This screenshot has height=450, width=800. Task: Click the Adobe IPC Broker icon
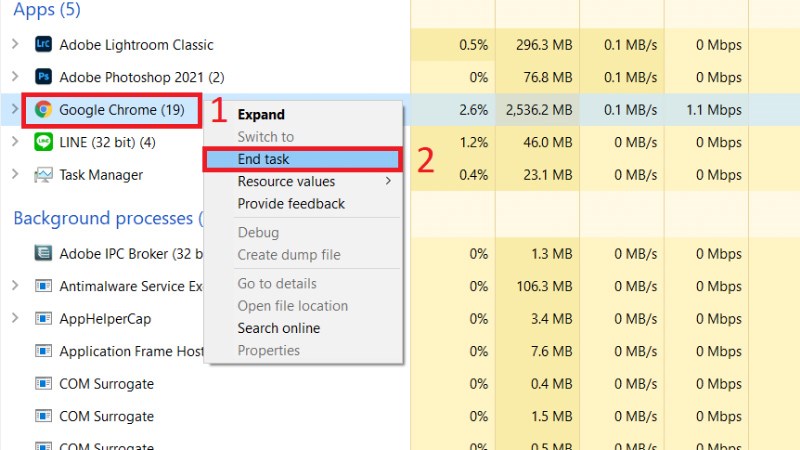click(43, 253)
